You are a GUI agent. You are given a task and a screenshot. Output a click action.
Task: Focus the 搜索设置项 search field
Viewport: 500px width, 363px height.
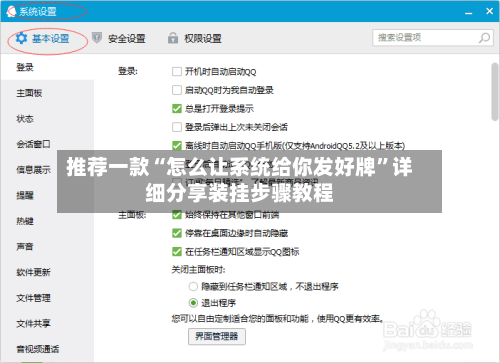433,38
